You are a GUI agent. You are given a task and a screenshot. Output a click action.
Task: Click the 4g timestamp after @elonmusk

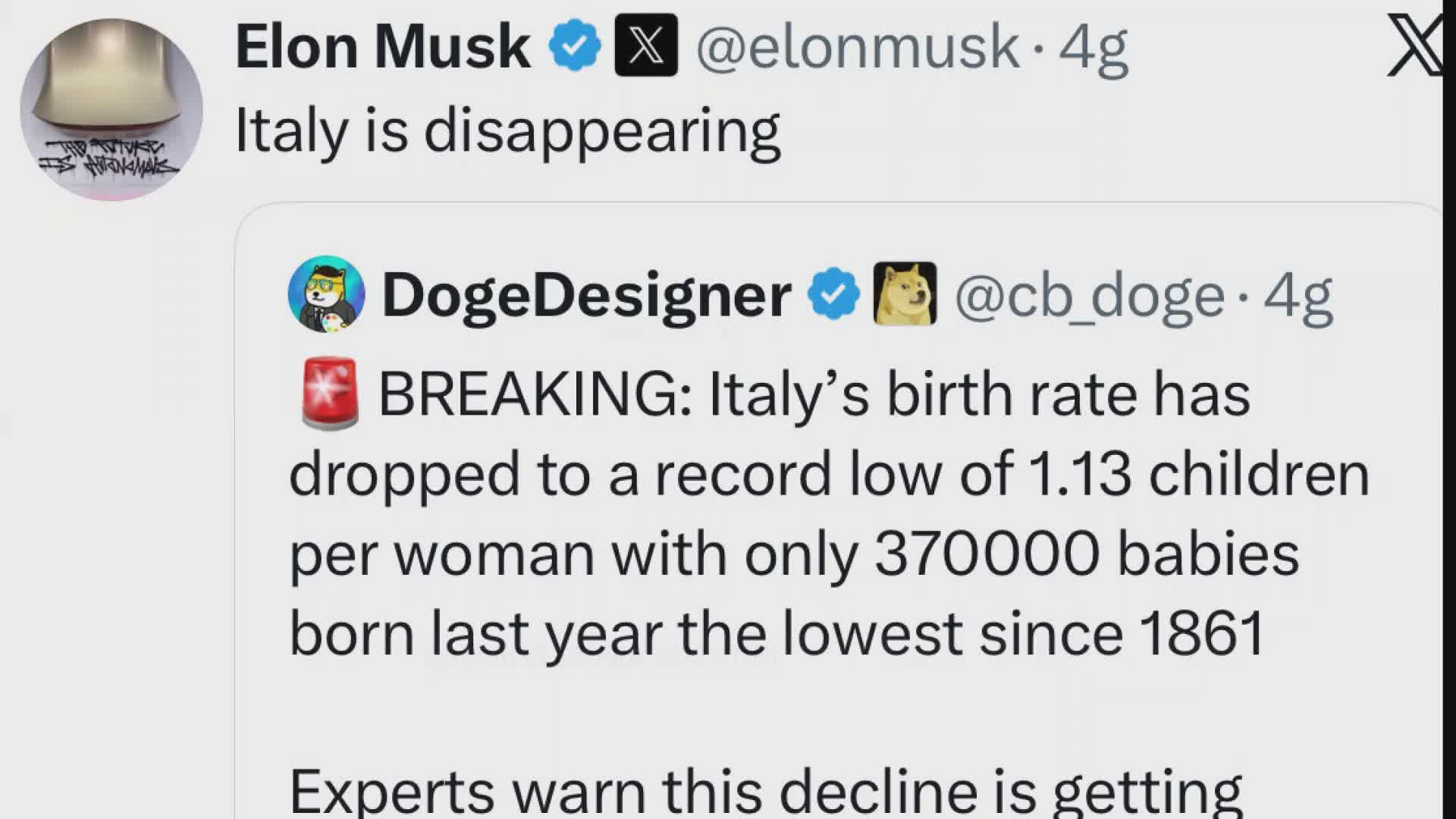[1094, 47]
